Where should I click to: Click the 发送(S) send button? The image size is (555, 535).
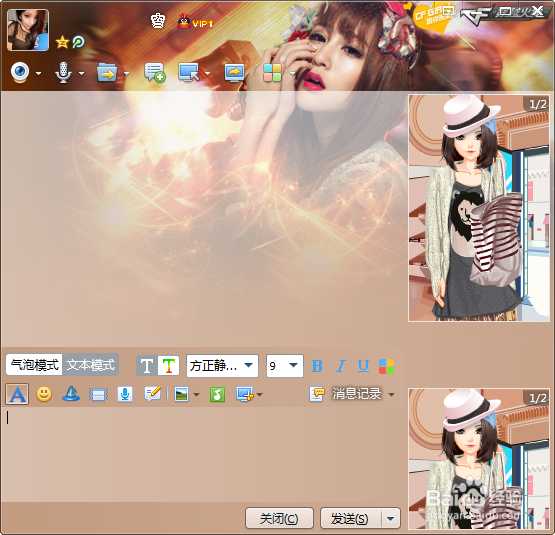tap(351, 519)
